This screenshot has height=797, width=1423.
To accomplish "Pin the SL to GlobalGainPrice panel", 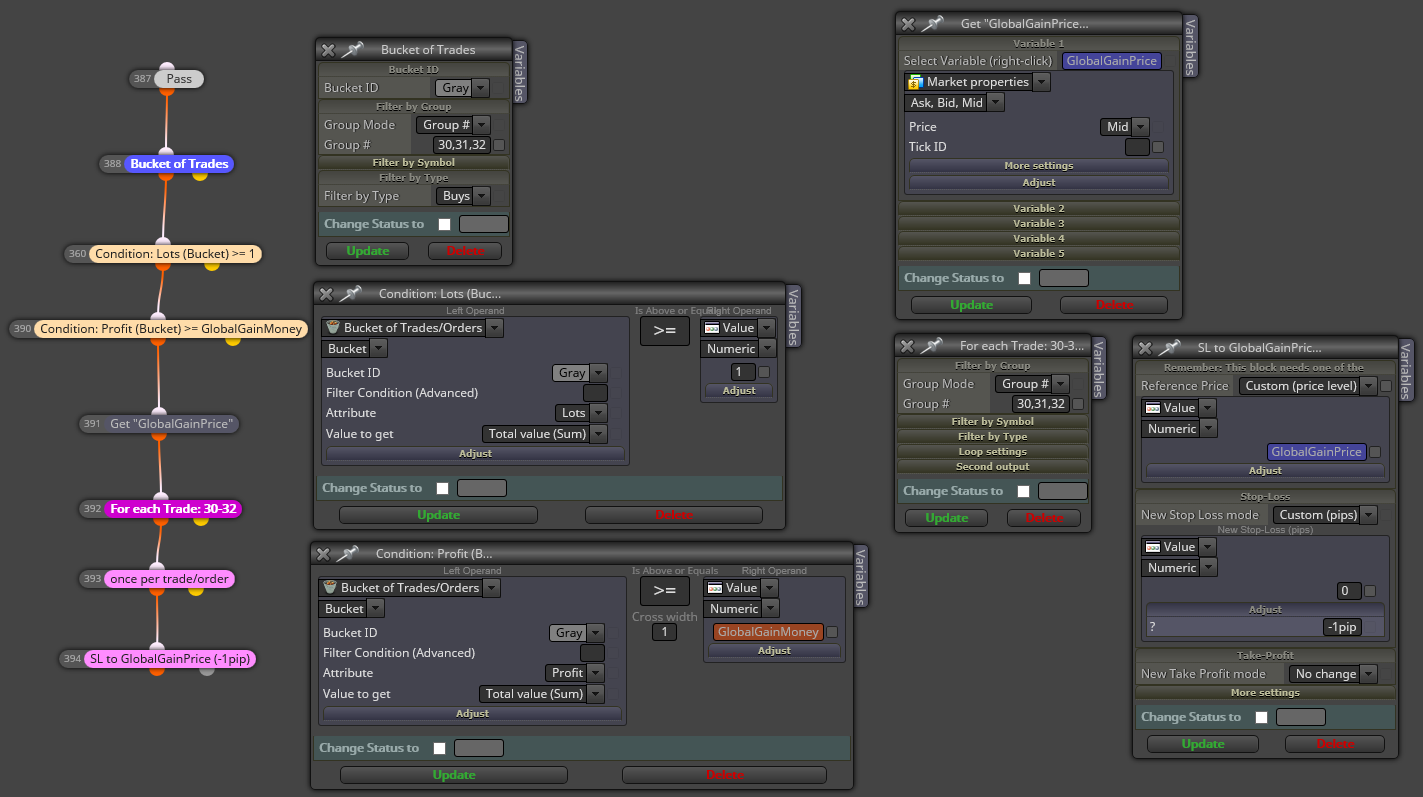I will [1169, 347].
